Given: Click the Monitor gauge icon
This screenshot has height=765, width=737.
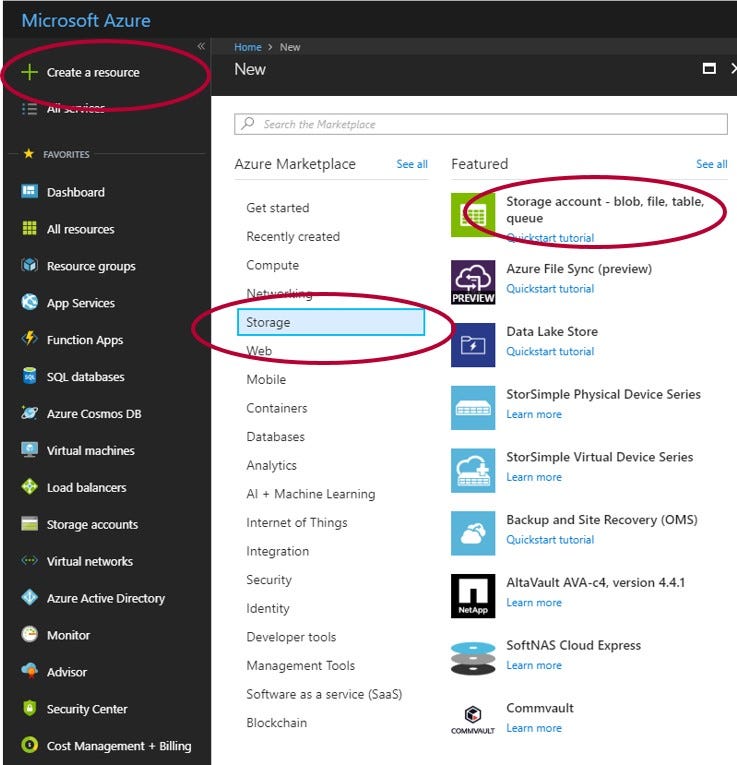Looking at the screenshot, I should click(29, 634).
